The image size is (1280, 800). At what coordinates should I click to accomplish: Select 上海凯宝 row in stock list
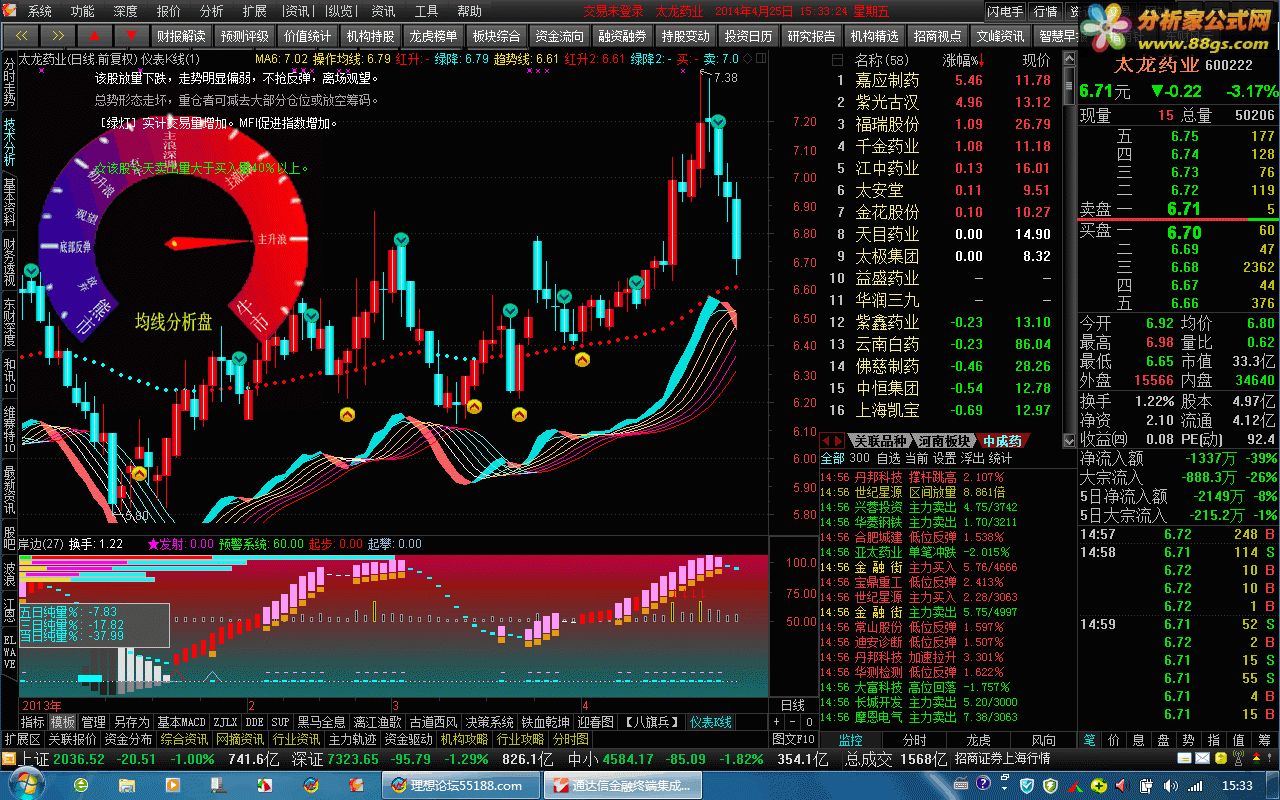point(943,410)
